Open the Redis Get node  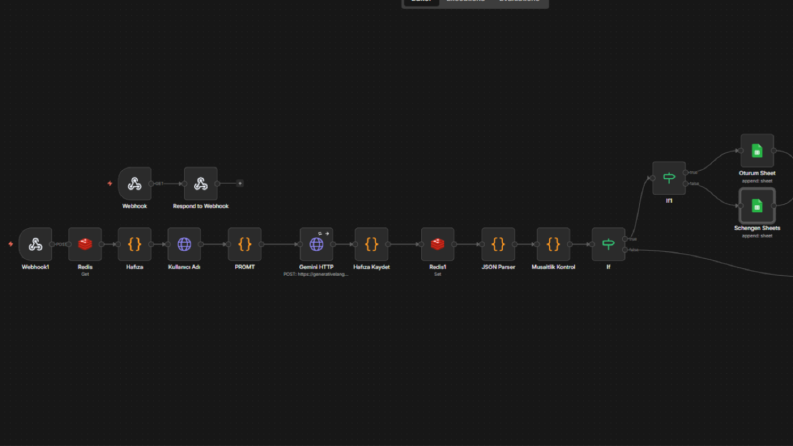point(85,244)
